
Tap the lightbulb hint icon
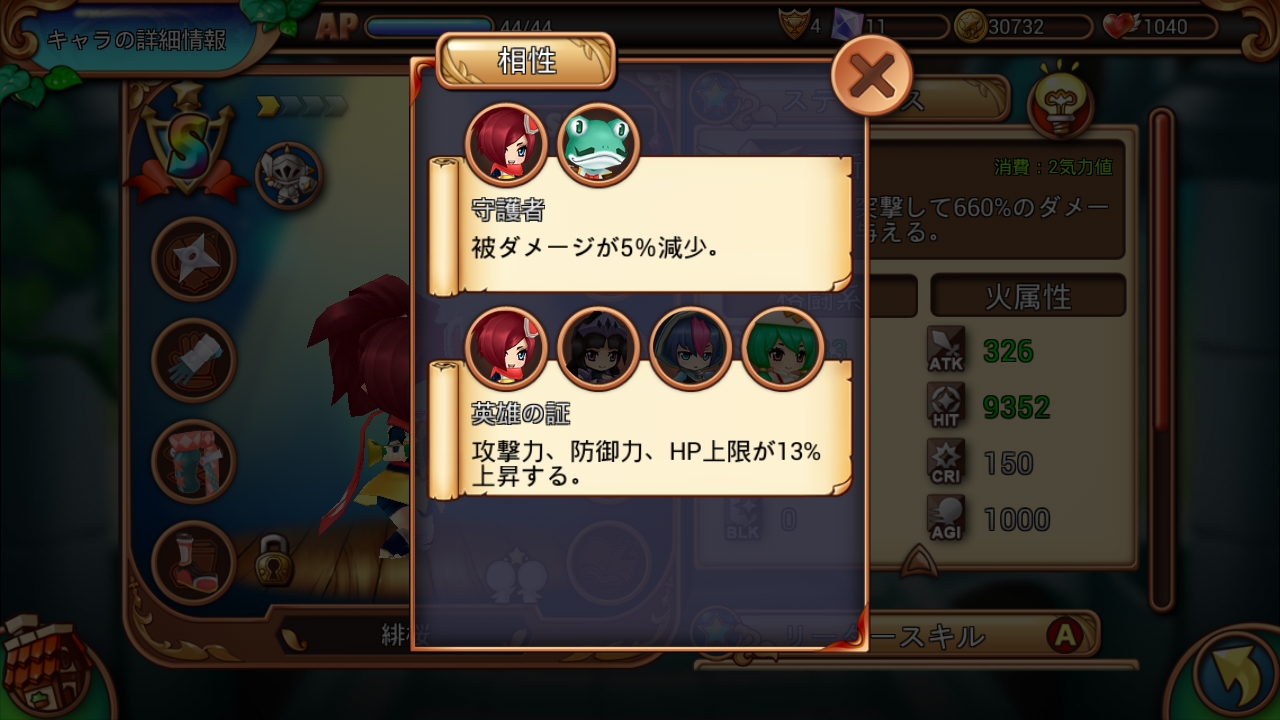pyautogui.click(x=1060, y=100)
